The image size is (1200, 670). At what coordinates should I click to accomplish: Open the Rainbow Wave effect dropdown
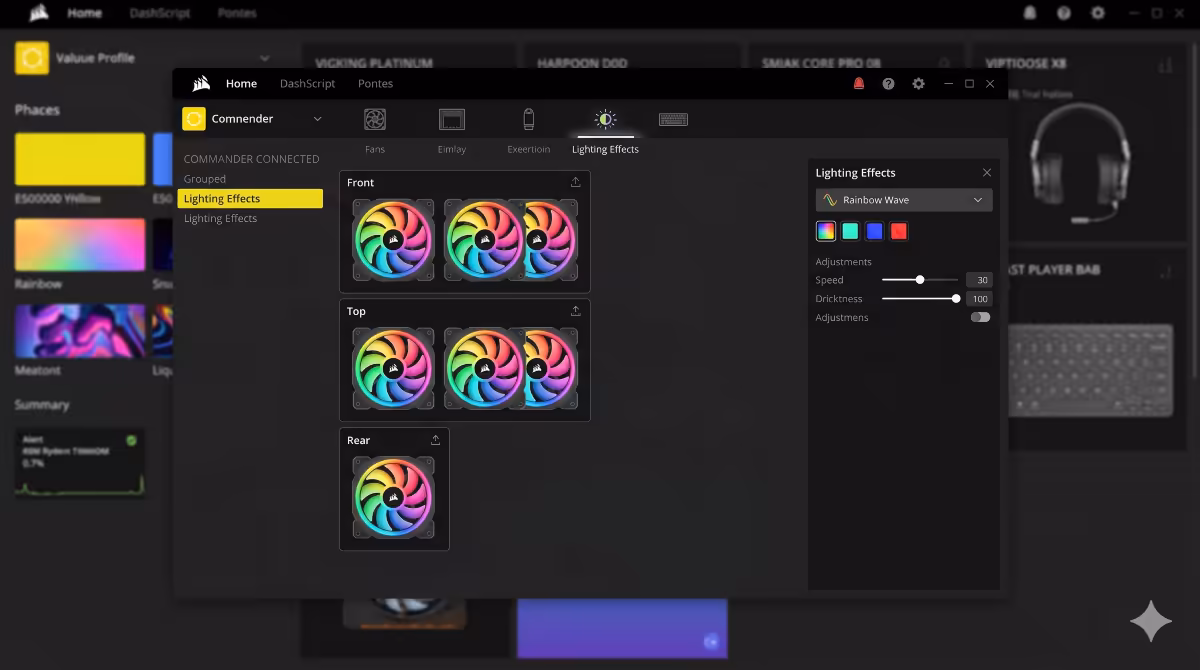904,200
